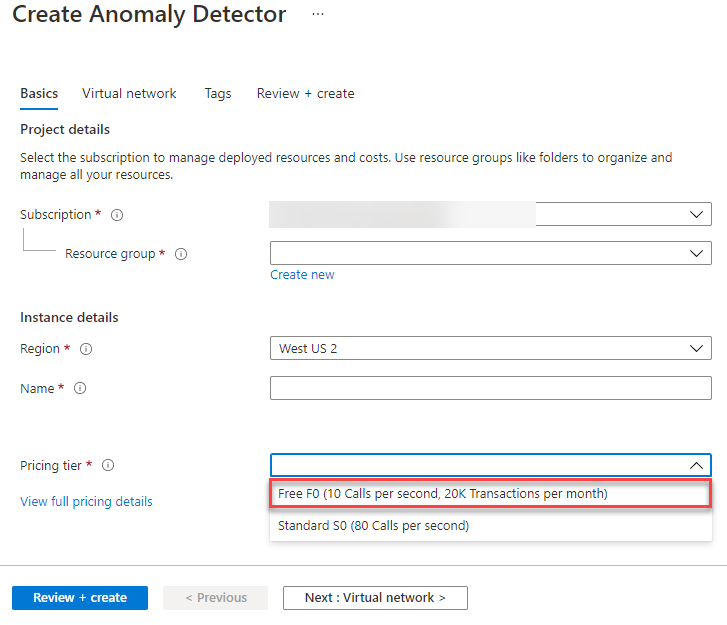Open the ellipsis menu beside Create Anomaly Detector
Screen dimensions: 727x625
click(x=318, y=14)
